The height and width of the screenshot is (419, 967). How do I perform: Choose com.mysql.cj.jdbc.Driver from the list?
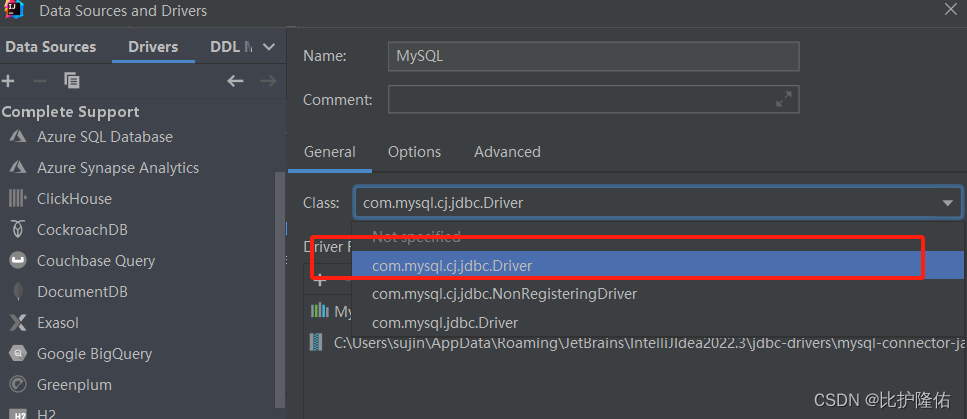(657, 265)
